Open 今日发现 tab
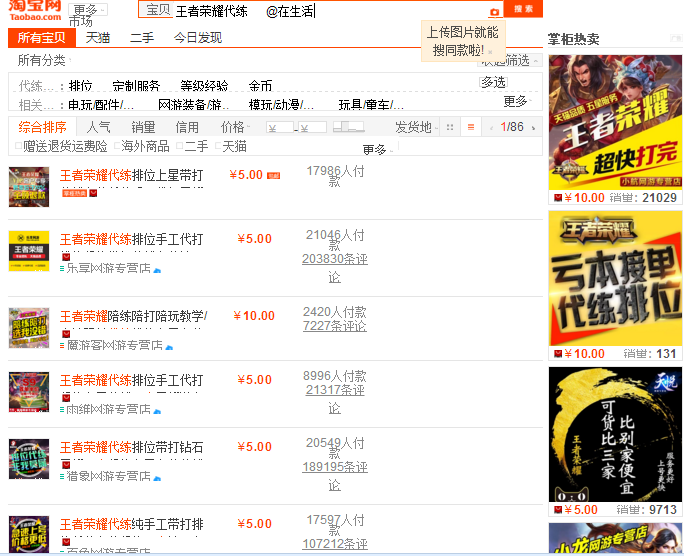Image resolution: width=684 pixels, height=556 pixels. 198,38
